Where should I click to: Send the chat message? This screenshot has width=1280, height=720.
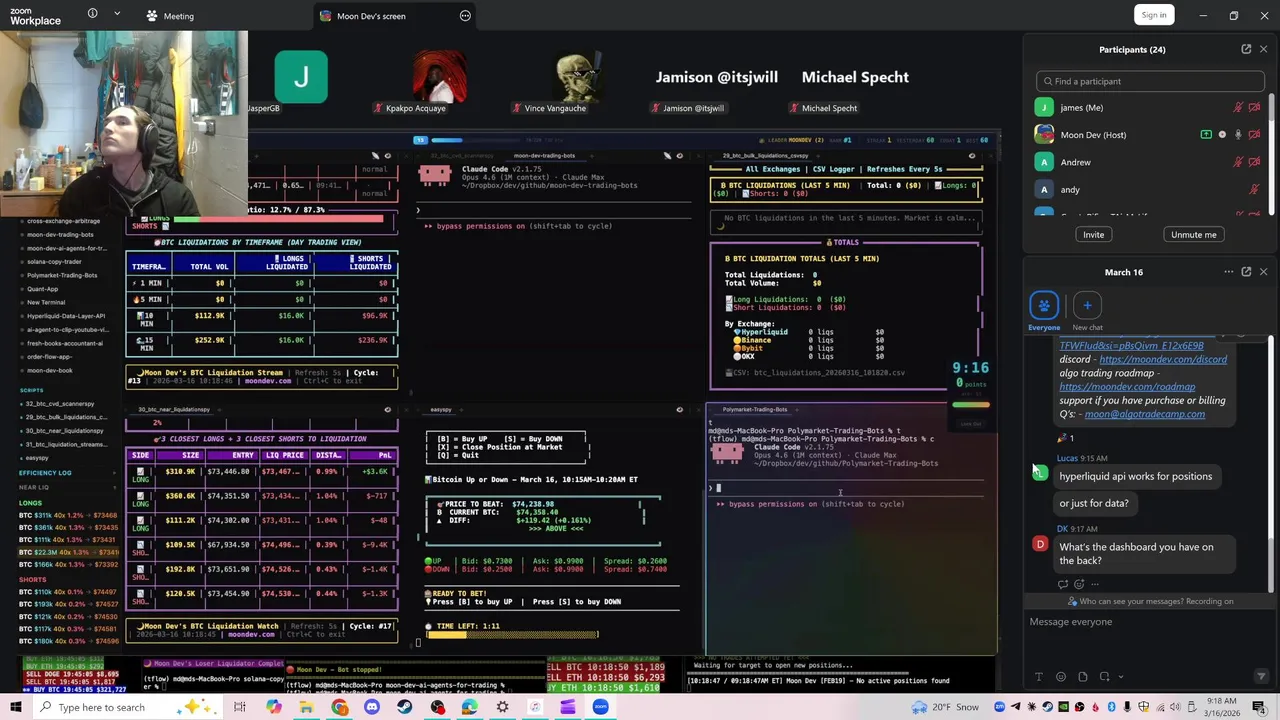1261,677
